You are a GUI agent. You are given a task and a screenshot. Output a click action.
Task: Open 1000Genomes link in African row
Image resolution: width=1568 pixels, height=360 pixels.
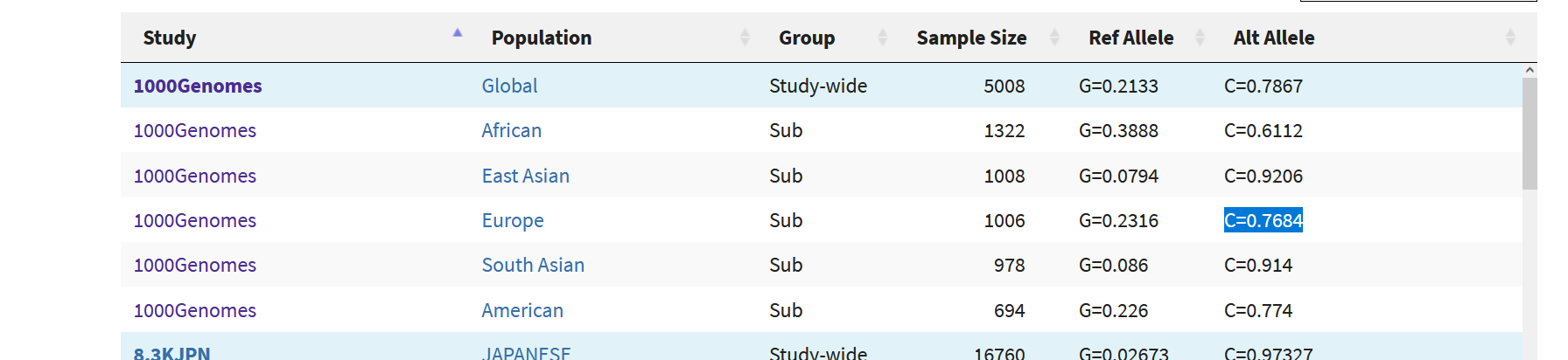(x=194, y=130)
